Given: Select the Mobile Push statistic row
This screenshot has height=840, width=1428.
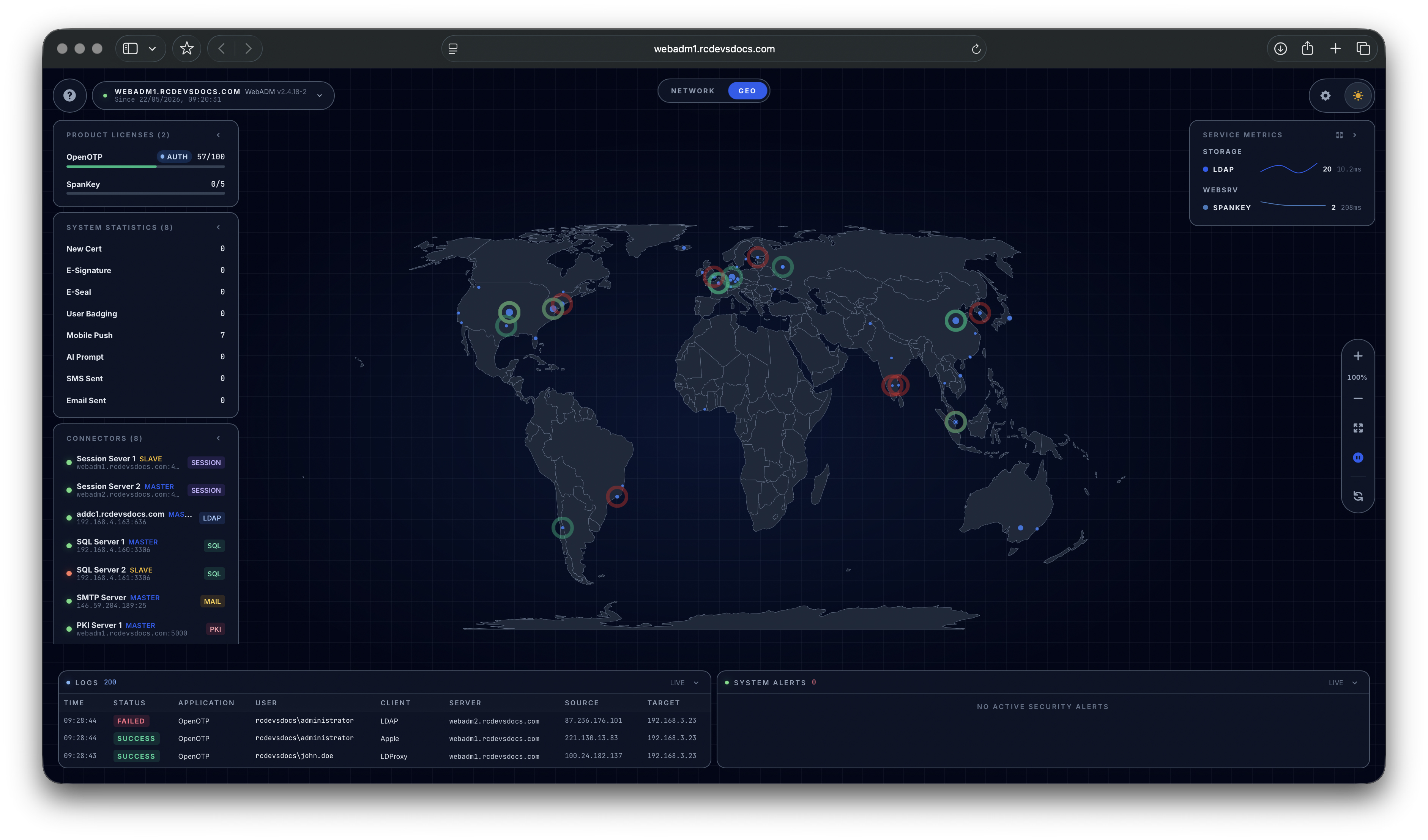Looking at the screenshot, I should pyautogui.click(x=146, y=335).
